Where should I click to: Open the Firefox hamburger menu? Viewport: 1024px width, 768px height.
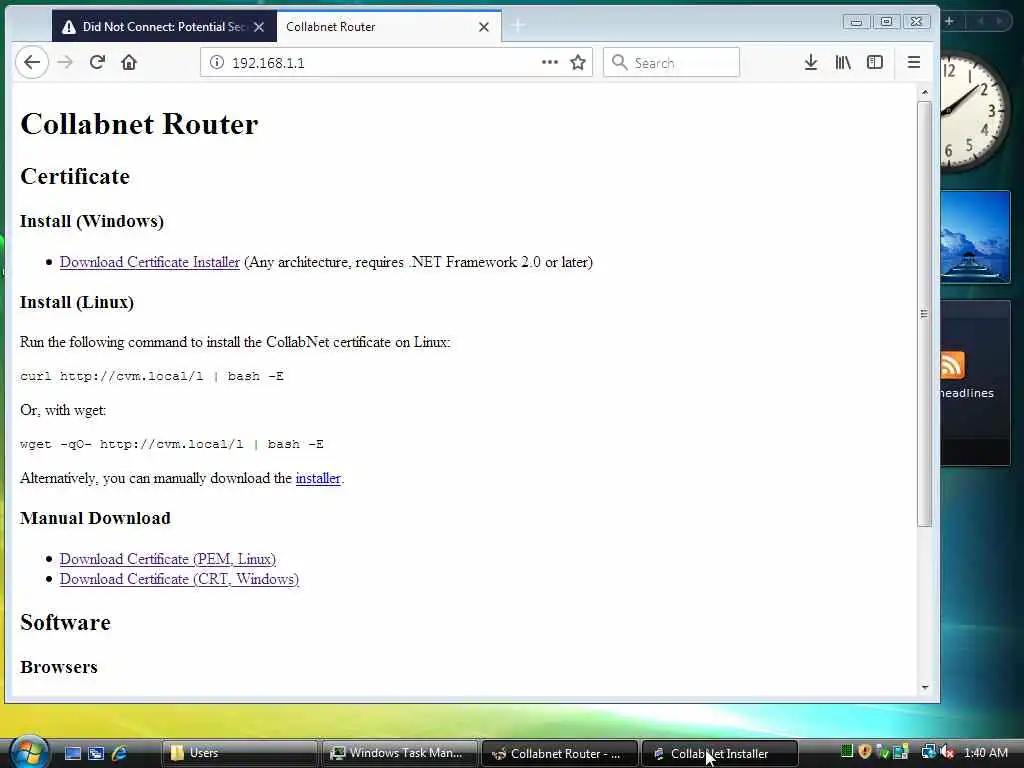[x=914, y=63]
